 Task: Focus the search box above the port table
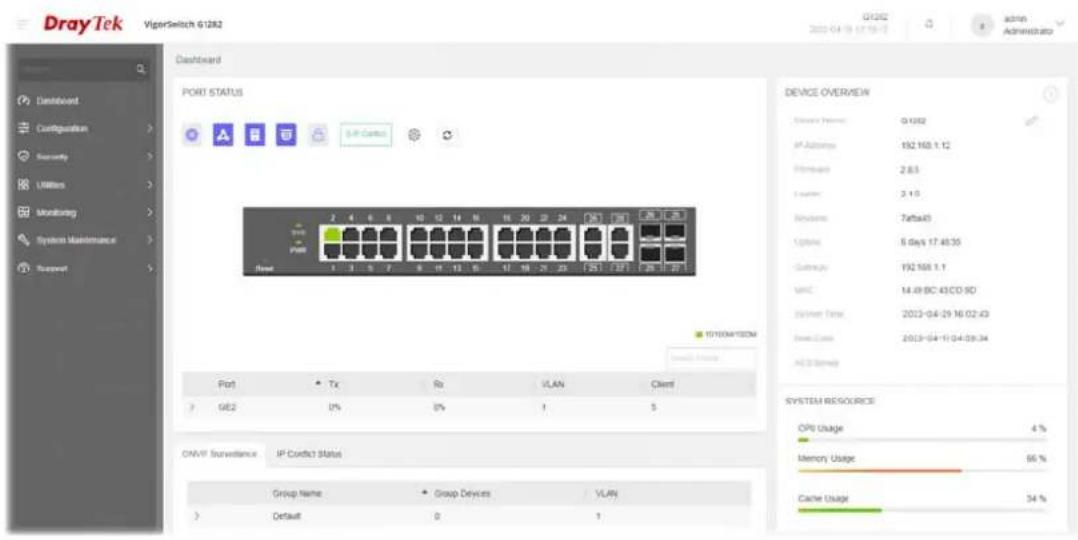pyautogui.click(x=710, y=358)
